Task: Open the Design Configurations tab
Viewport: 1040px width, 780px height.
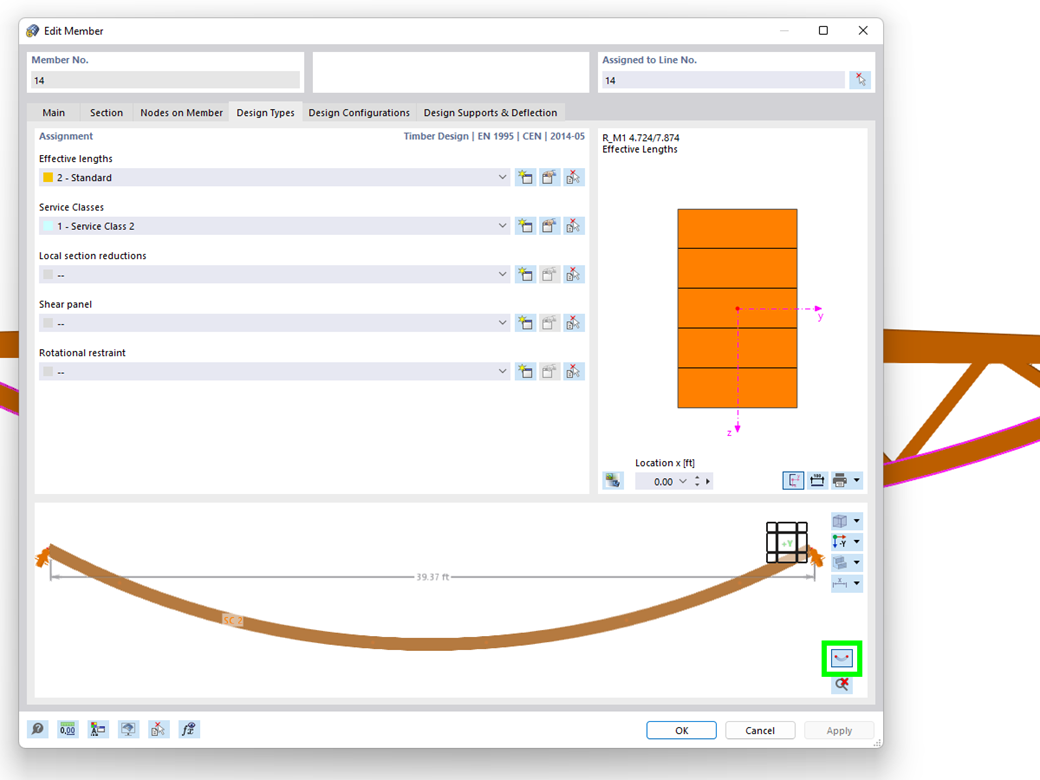Action: [359, 112]
